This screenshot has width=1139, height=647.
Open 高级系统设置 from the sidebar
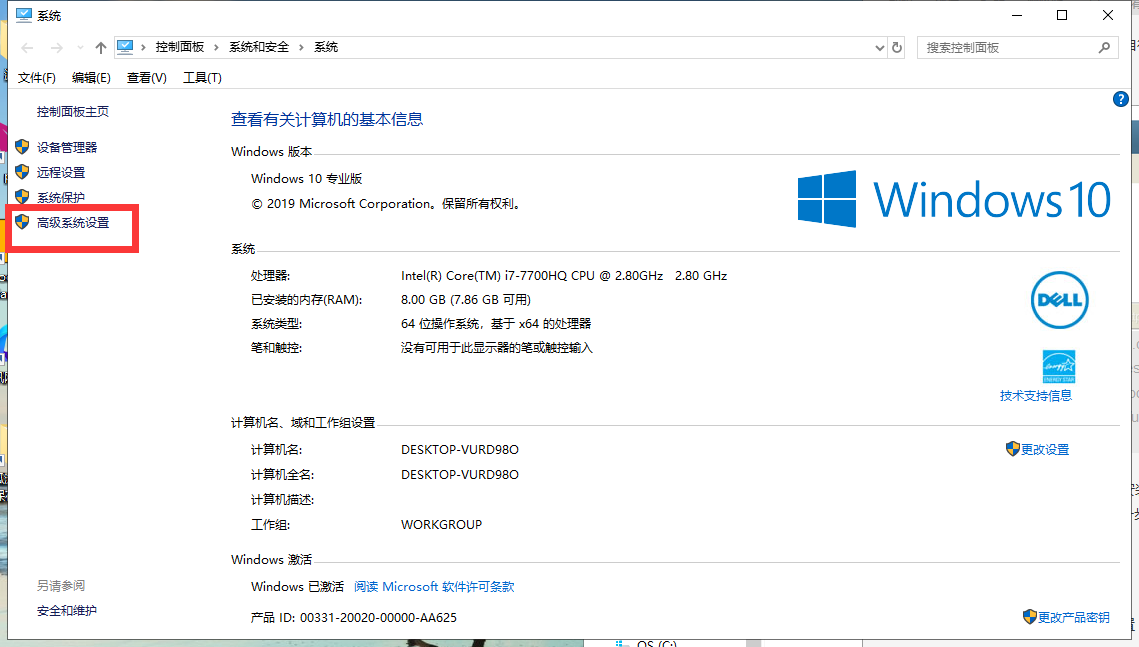(x=73, y=221)
